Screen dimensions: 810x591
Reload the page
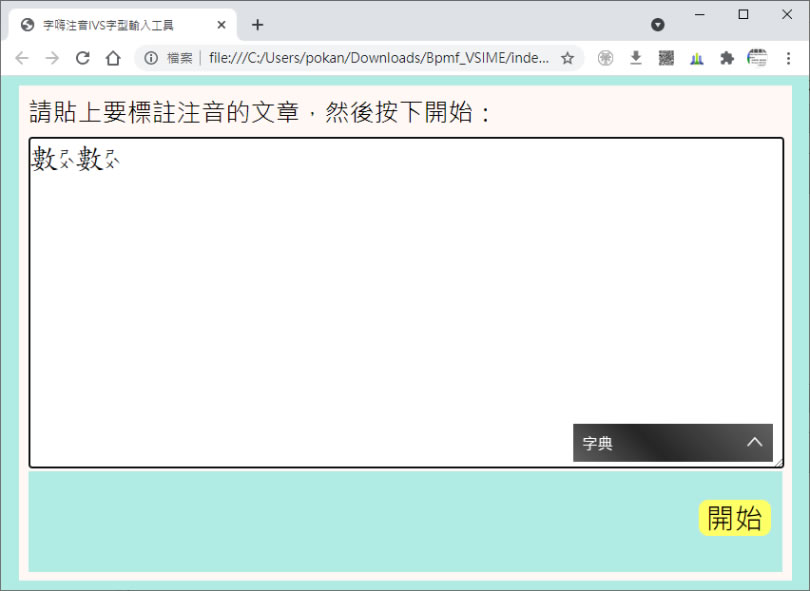point(83,58)
